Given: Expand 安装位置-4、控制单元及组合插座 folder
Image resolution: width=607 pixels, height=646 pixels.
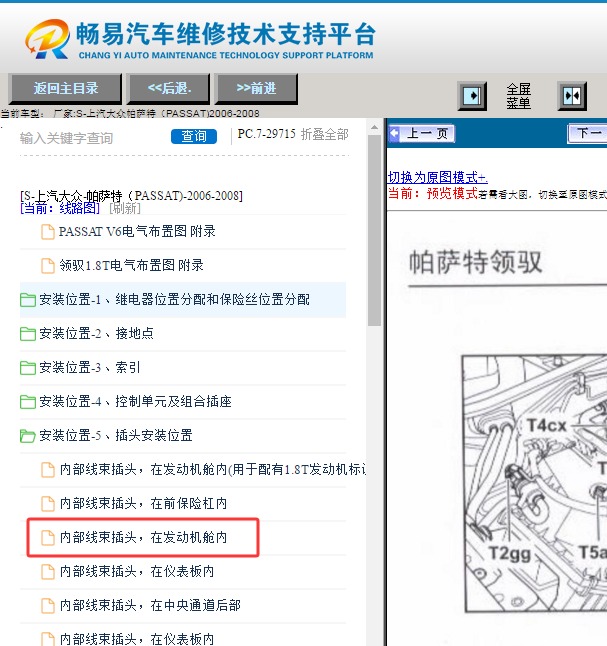Looking at the screenshot, I should coord(136,401).
